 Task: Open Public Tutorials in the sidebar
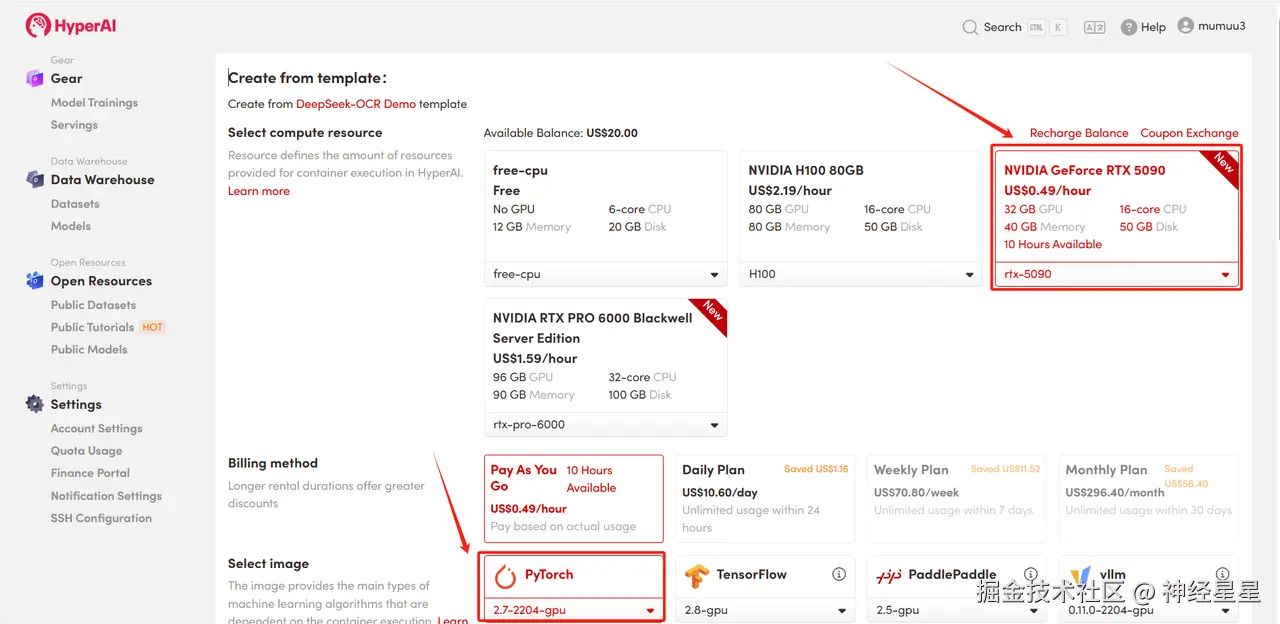92,327
